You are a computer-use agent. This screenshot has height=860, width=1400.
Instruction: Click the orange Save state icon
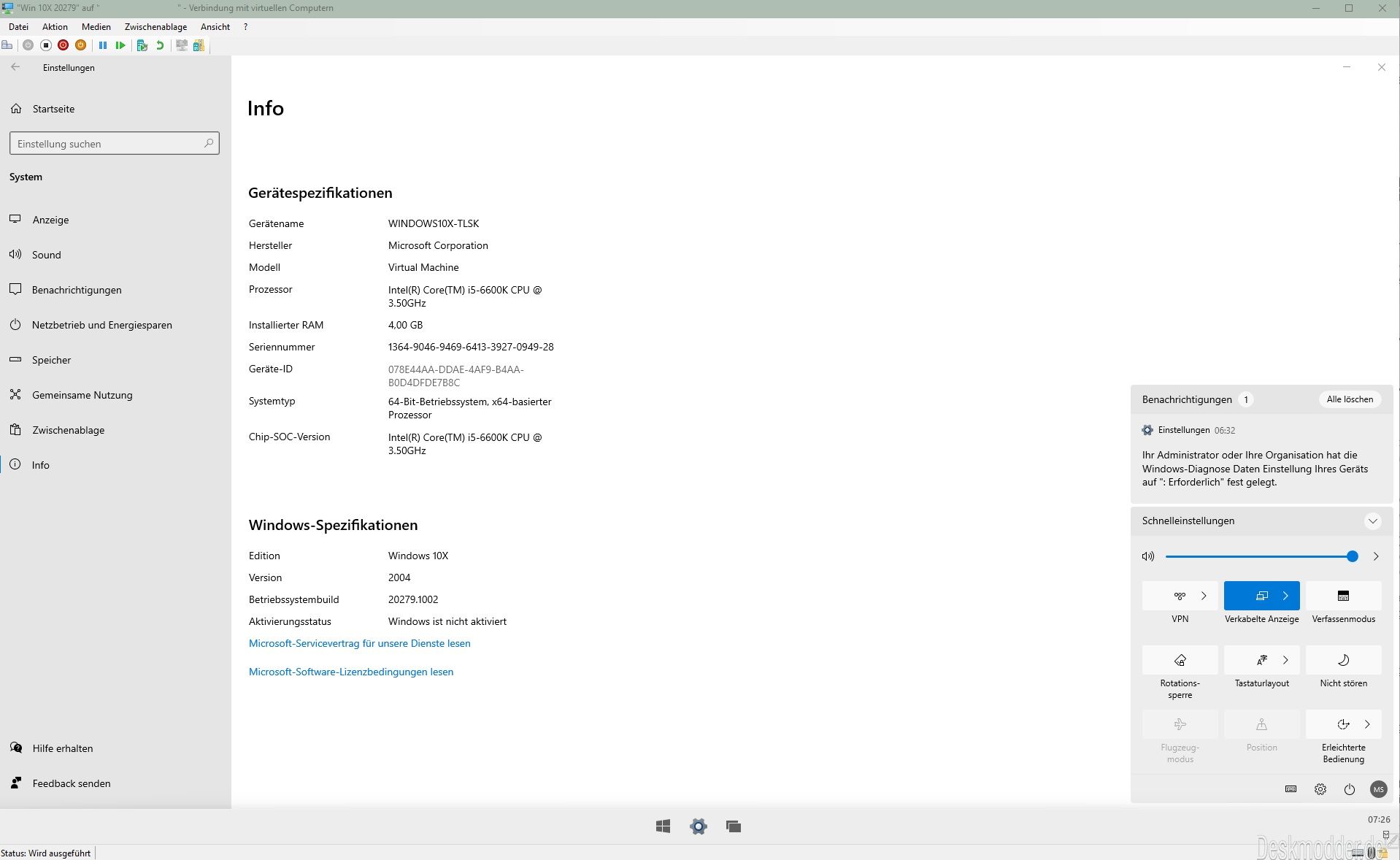coord(80,45)
